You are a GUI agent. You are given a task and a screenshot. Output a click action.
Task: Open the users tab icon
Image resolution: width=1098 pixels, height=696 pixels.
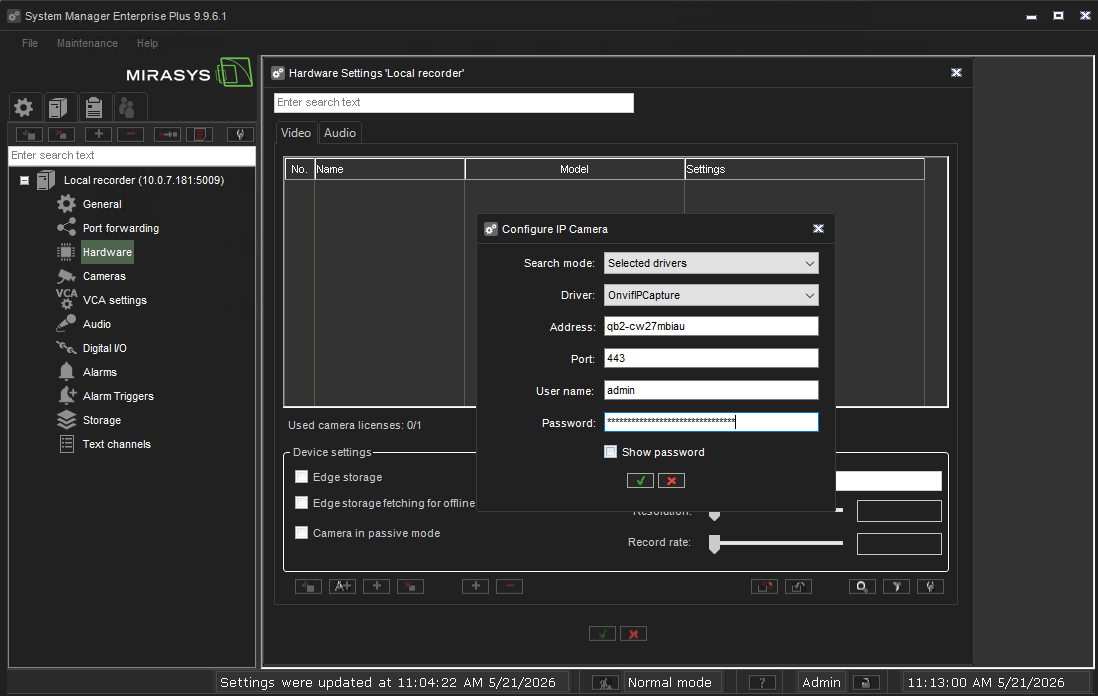pos(128,108)
